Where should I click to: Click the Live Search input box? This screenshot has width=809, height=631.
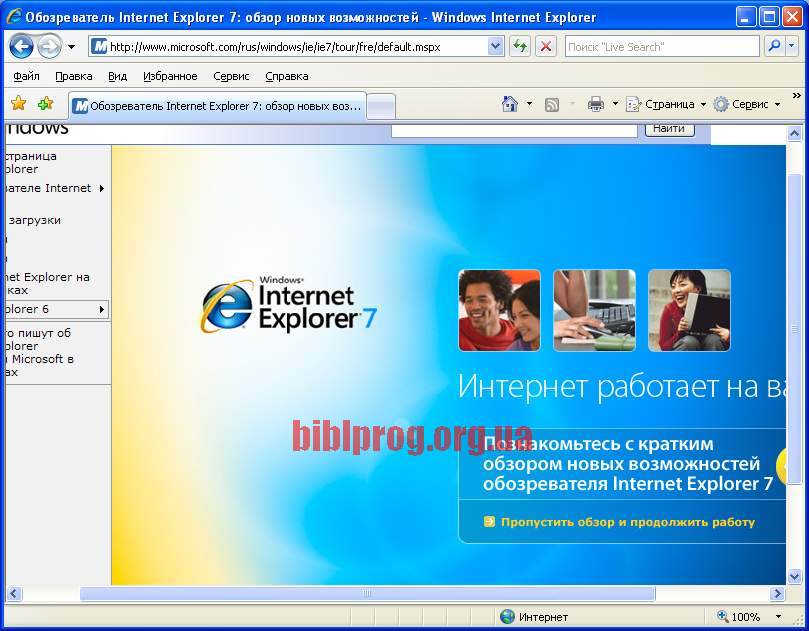(x=662, y=47)
